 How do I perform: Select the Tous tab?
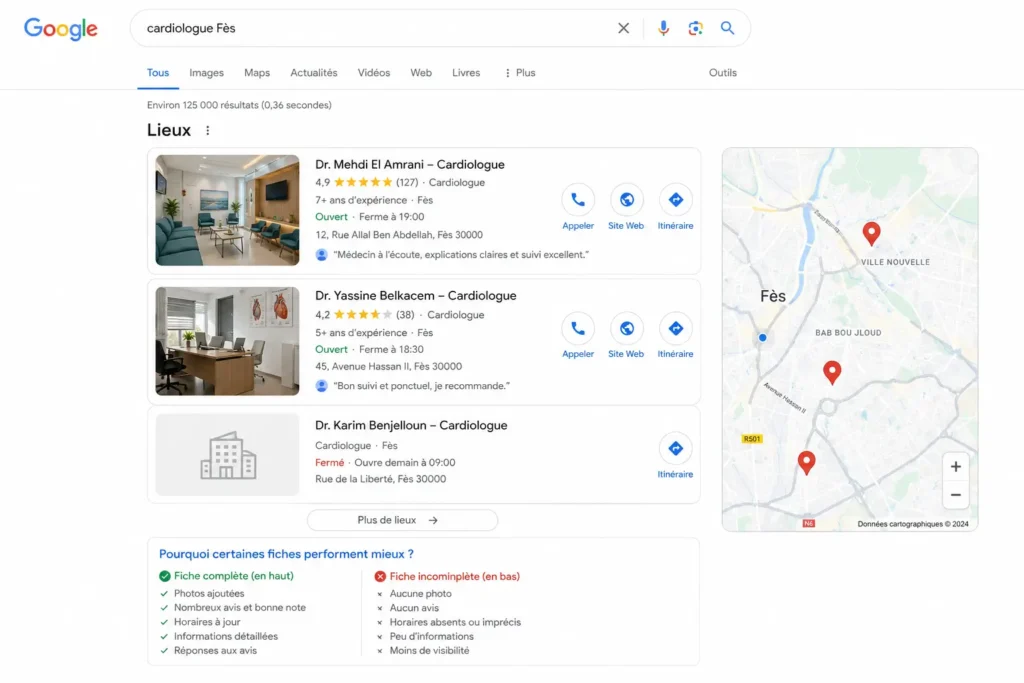158,72
